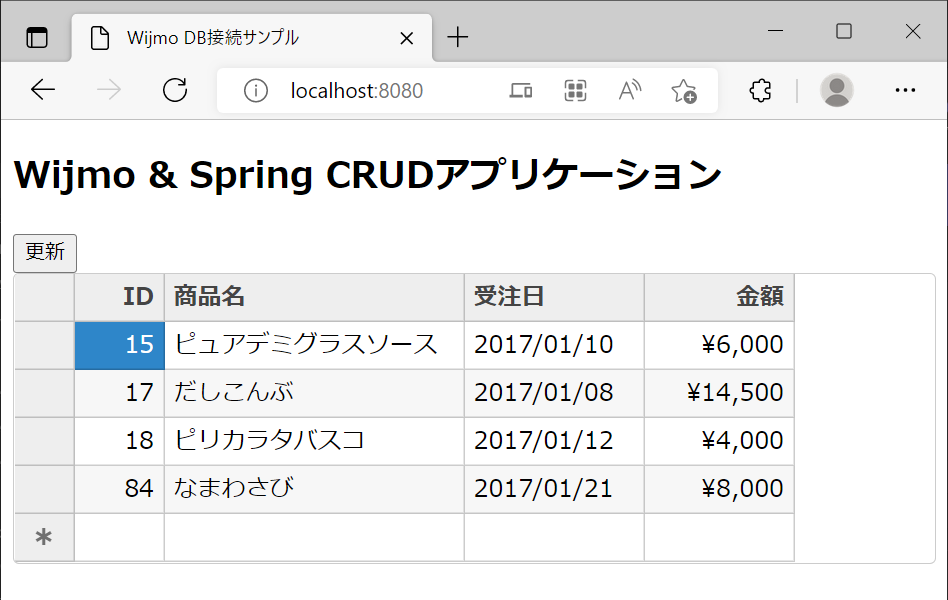The image size is (948, 600).
Task: Minimize the browser window
Action: [x=775, y=30]
